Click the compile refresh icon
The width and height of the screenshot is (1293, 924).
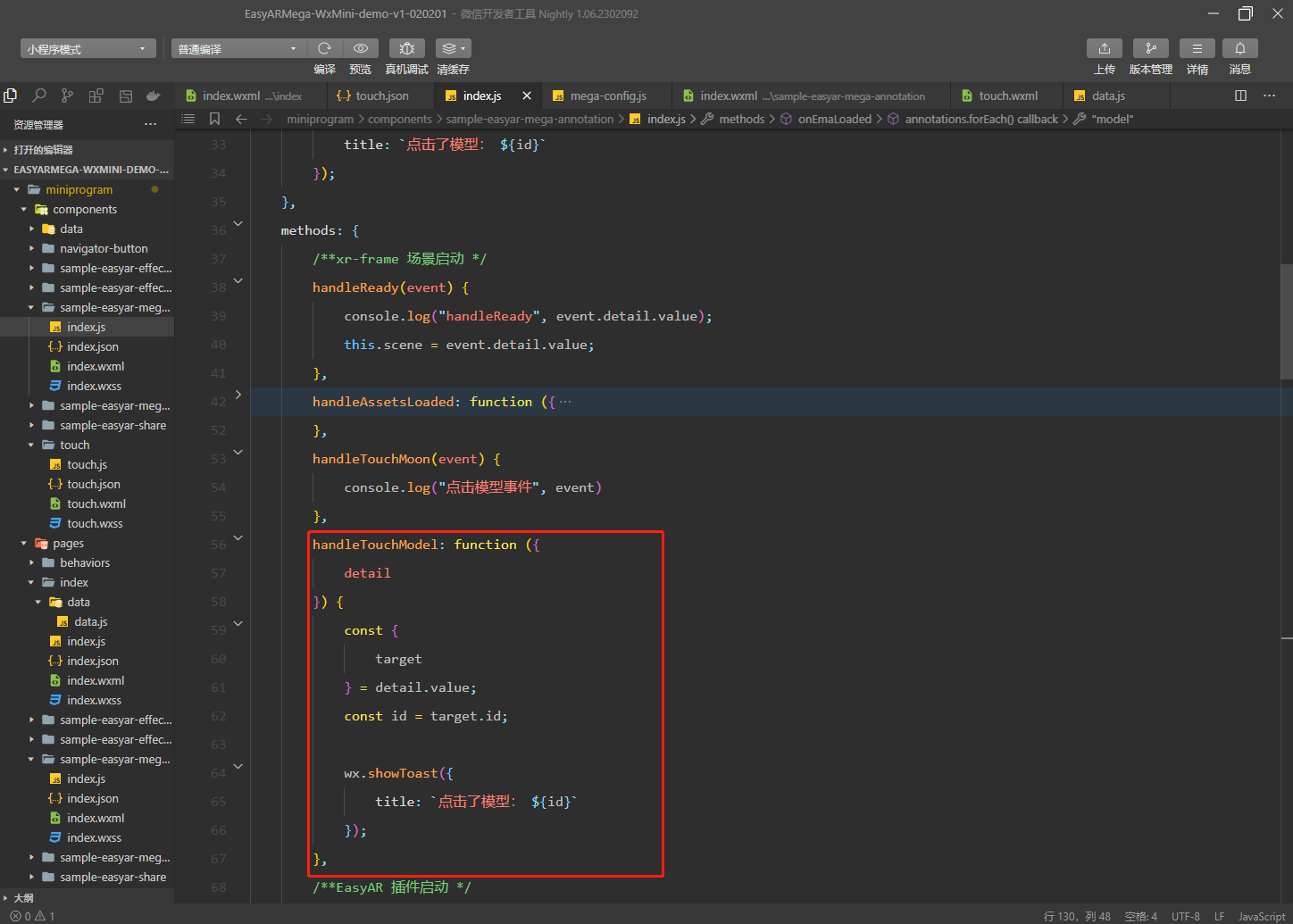(x=324, y=48)
